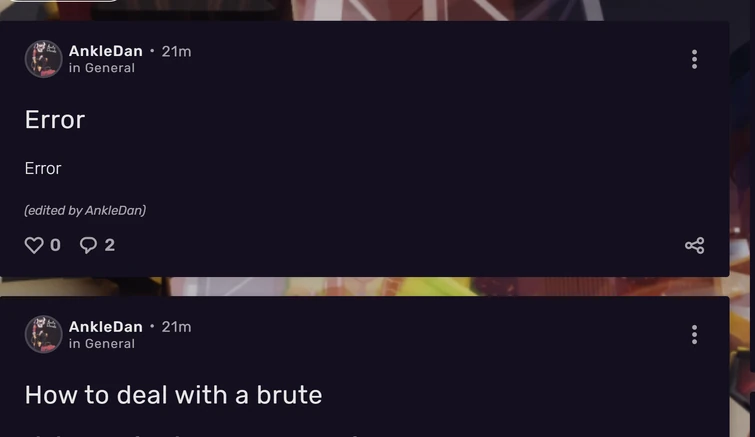Viewport: 755px width, 437px height.
Task: View AnkleDan's avatar on Error post
Action: click(x=43, y=59)
